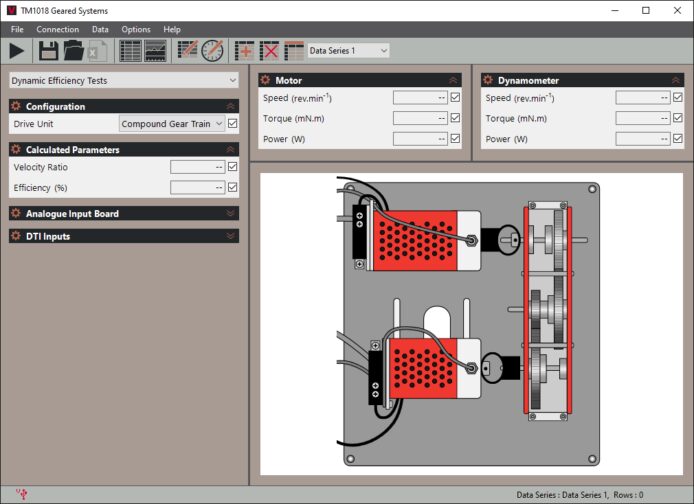Toggle the Motor Torque checkbox
This screenshot has height=504, width=694.
point(455,118)
